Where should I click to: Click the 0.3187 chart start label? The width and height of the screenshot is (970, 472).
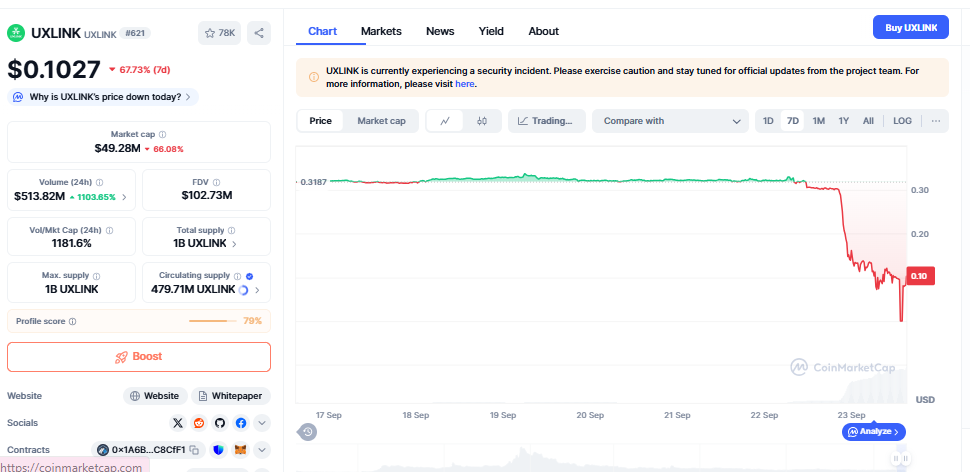pos(312,182)
